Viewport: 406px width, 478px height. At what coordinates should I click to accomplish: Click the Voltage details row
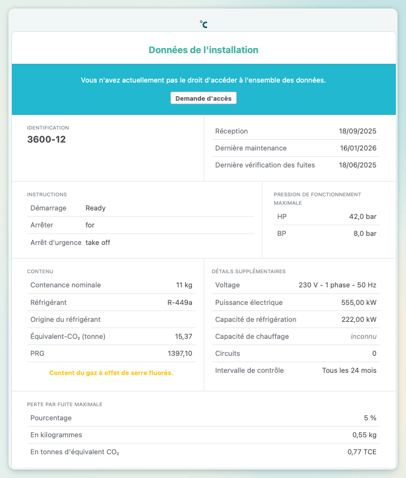[296, 285]
